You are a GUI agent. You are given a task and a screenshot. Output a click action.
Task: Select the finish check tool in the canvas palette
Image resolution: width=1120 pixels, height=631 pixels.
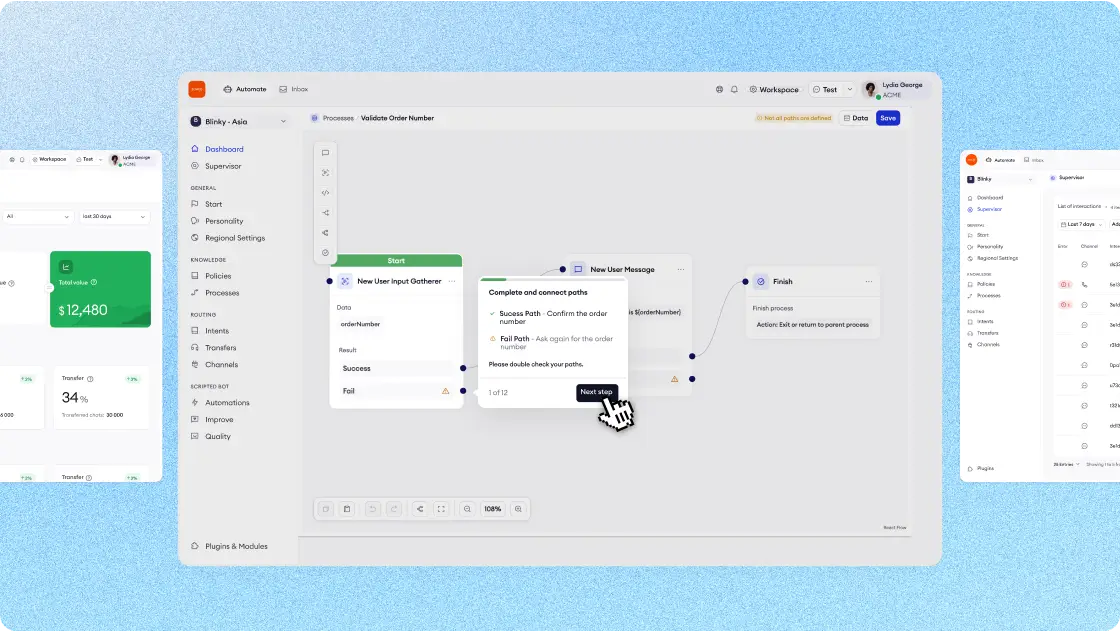(326, 253)
